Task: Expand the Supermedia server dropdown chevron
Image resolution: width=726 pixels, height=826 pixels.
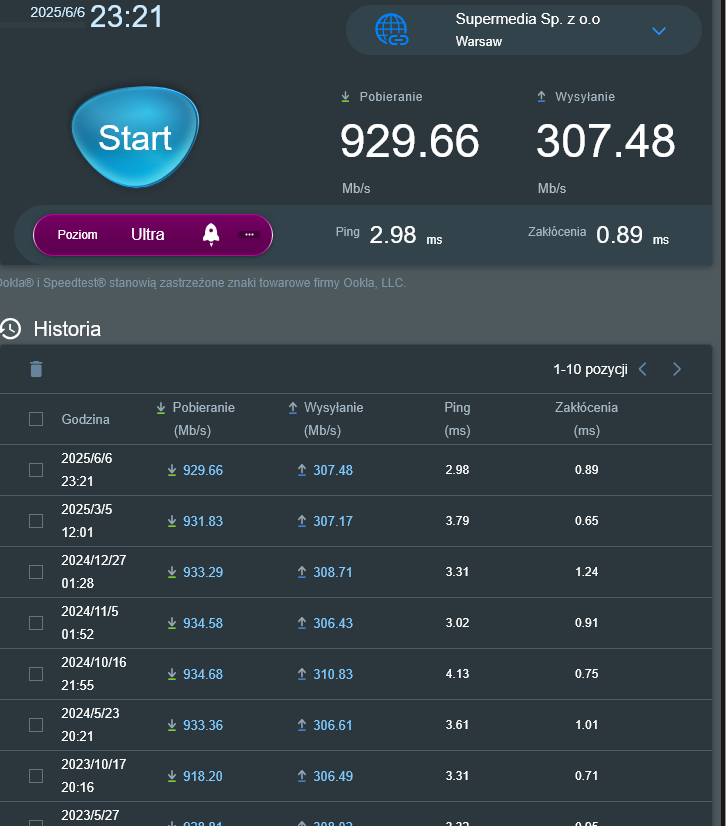Action: pos(658,31)
